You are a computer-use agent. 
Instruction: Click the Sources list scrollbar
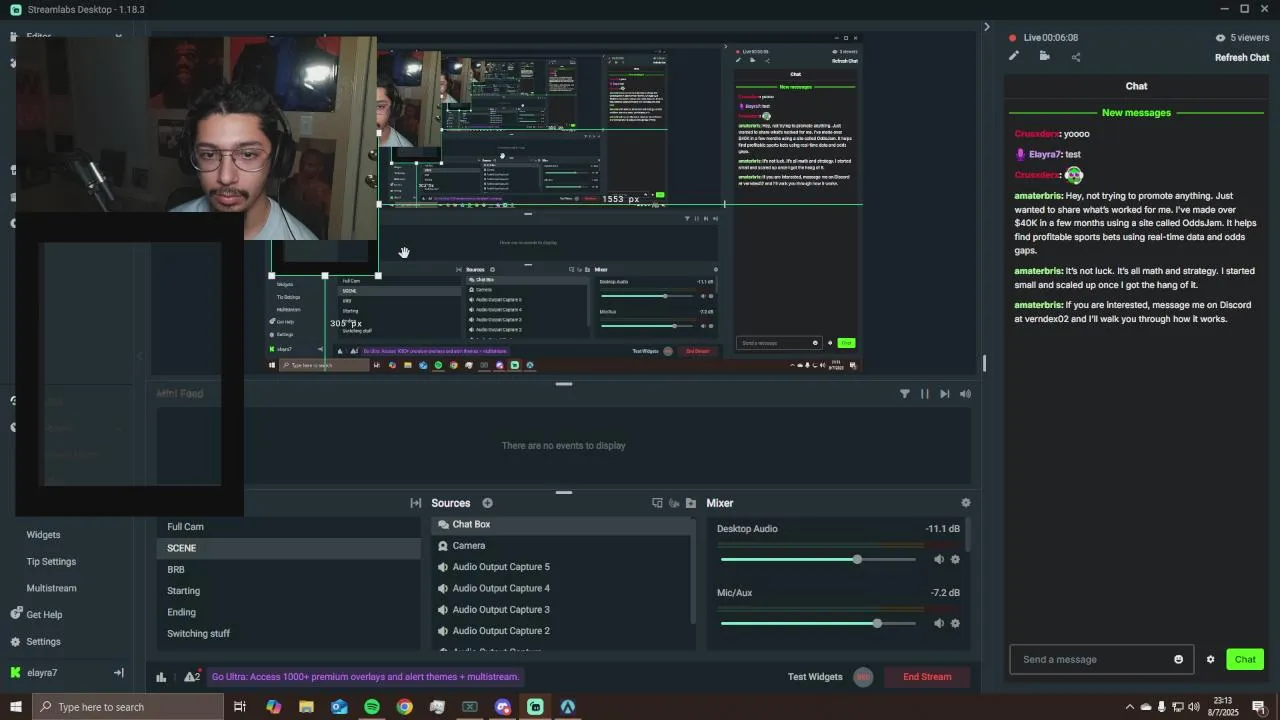[x=693, y=570]
